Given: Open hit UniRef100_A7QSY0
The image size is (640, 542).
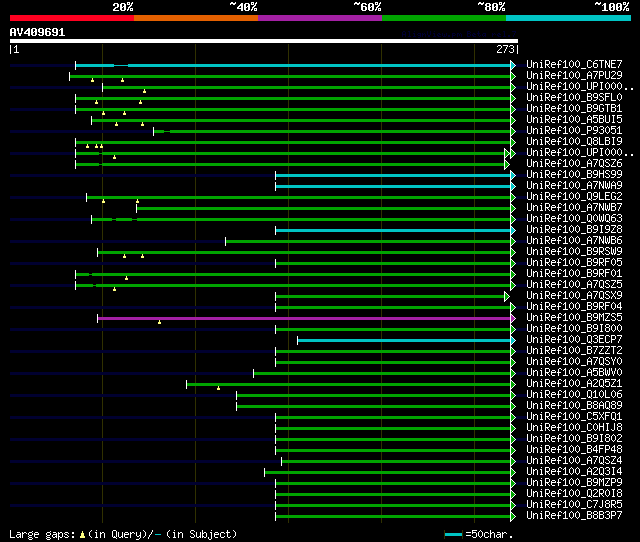Looking at the screenshot, I should [x=574, y=362].
